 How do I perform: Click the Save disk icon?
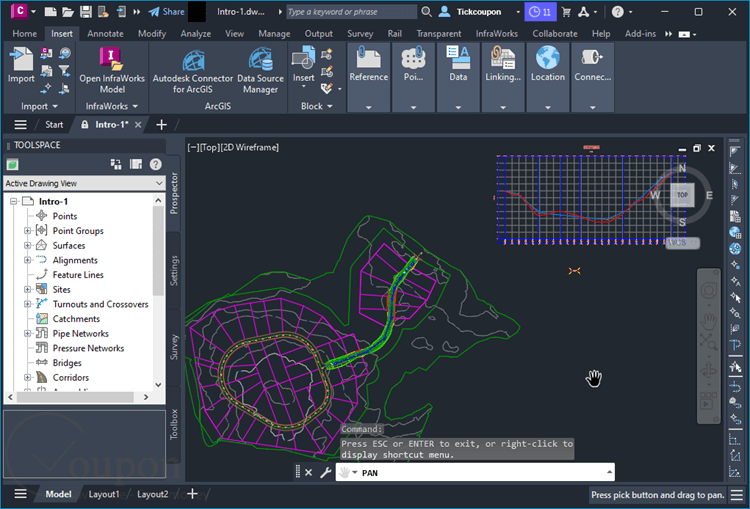point(86,12)
